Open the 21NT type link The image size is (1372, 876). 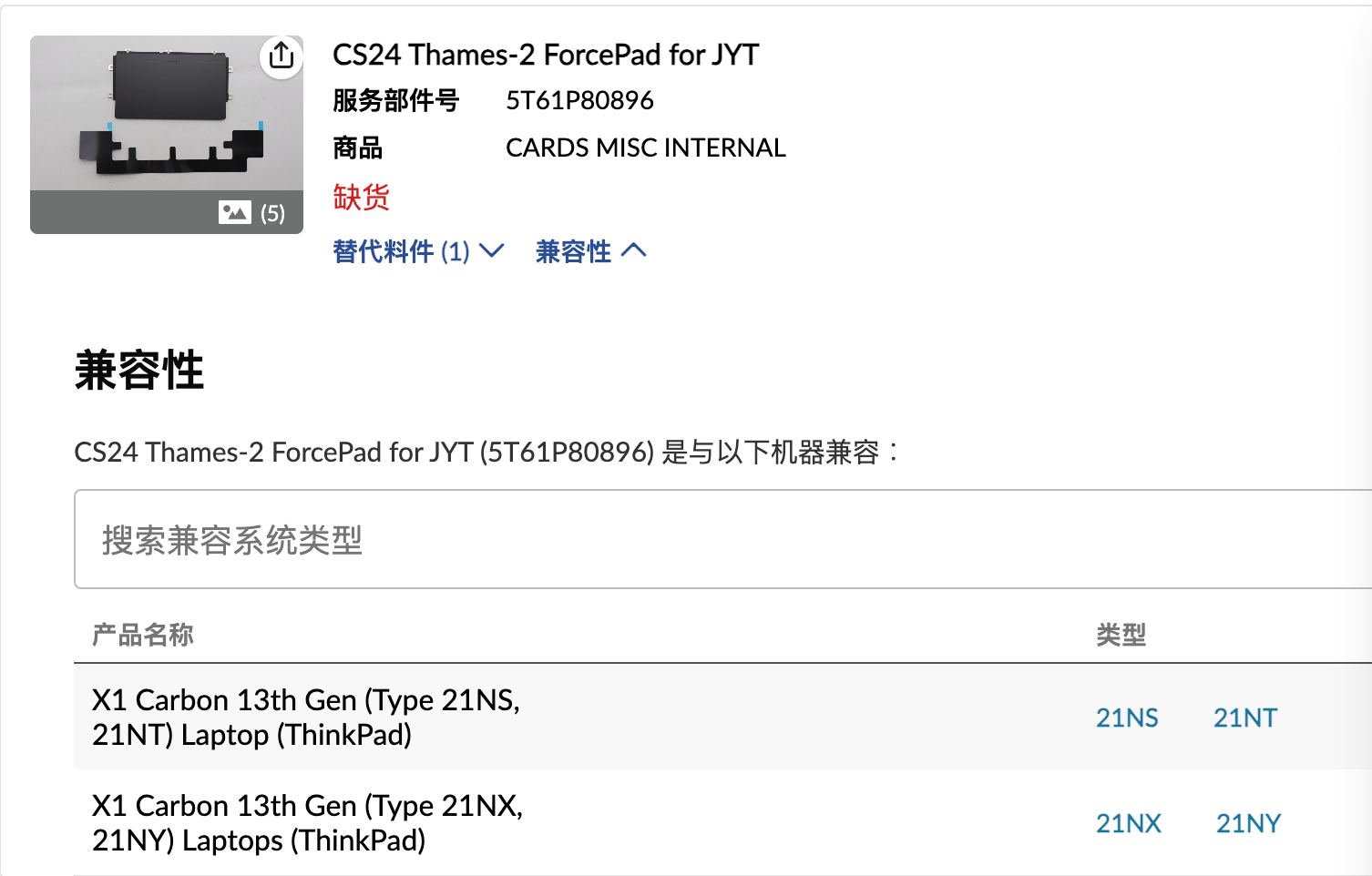[1244, 718]
